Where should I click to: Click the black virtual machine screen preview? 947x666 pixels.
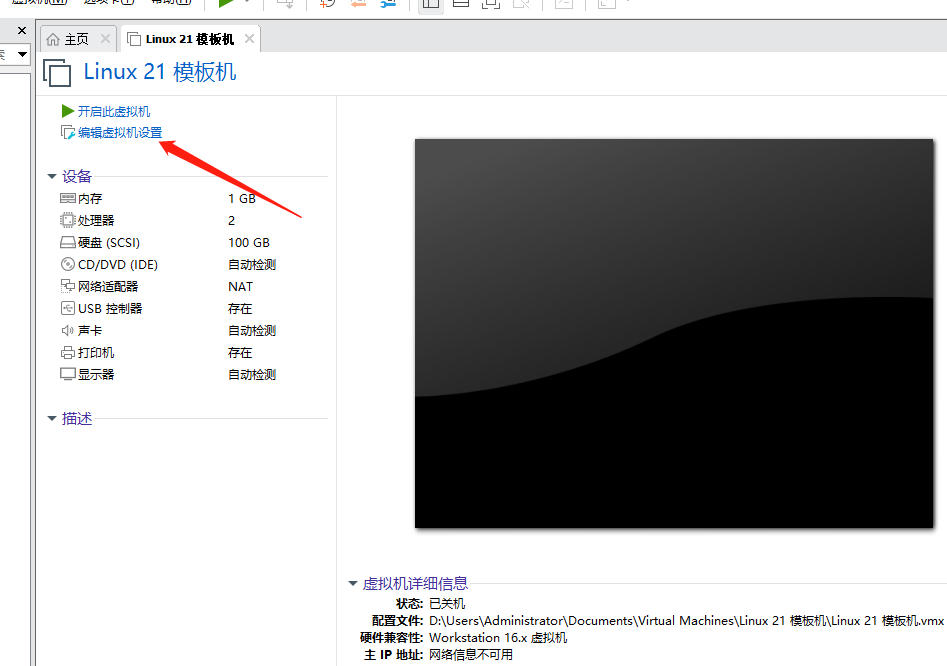coord(674,333)
